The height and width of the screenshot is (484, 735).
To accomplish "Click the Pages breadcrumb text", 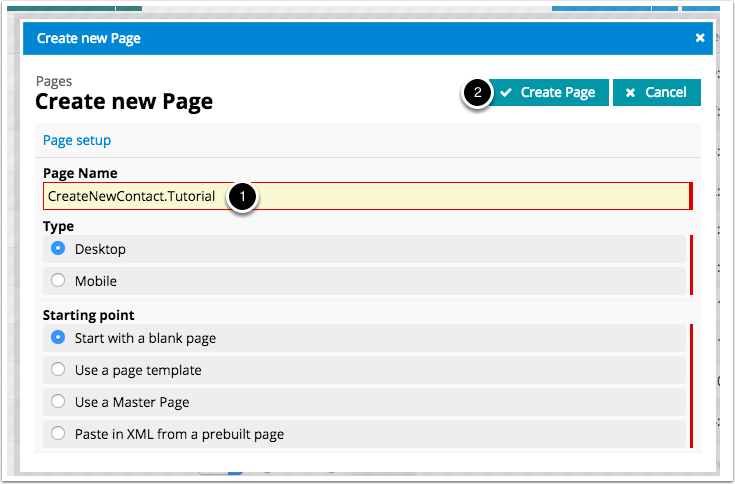I will pos(54,82).
